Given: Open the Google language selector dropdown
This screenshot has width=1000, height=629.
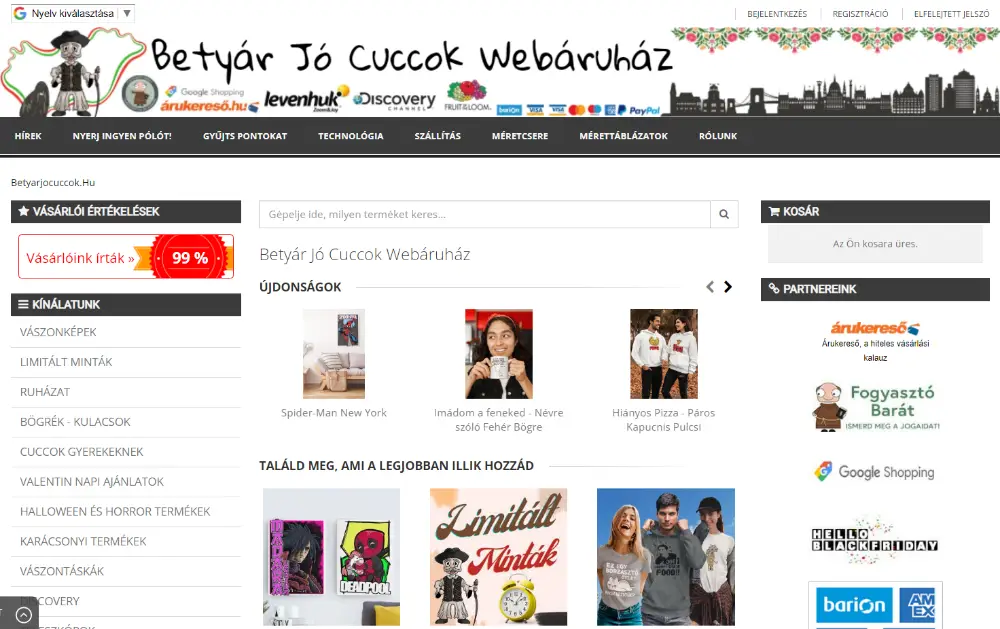Looking at the screenshot, I should point(73,14).
